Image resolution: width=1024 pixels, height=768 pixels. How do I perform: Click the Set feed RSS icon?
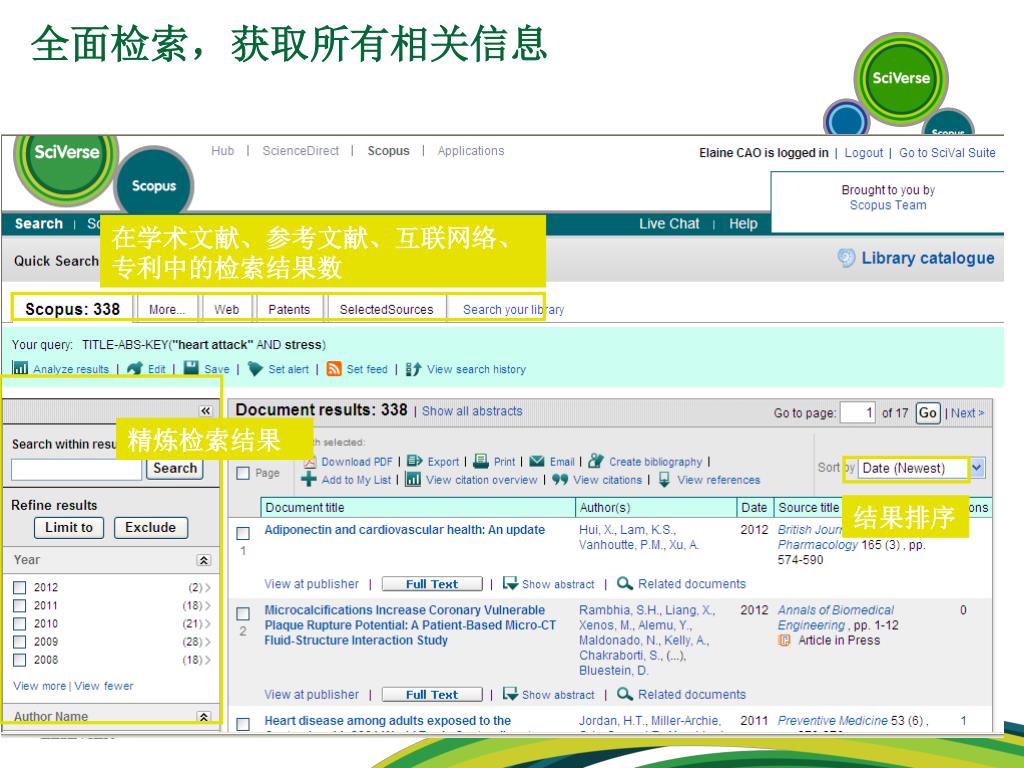[x=334, y=369]
